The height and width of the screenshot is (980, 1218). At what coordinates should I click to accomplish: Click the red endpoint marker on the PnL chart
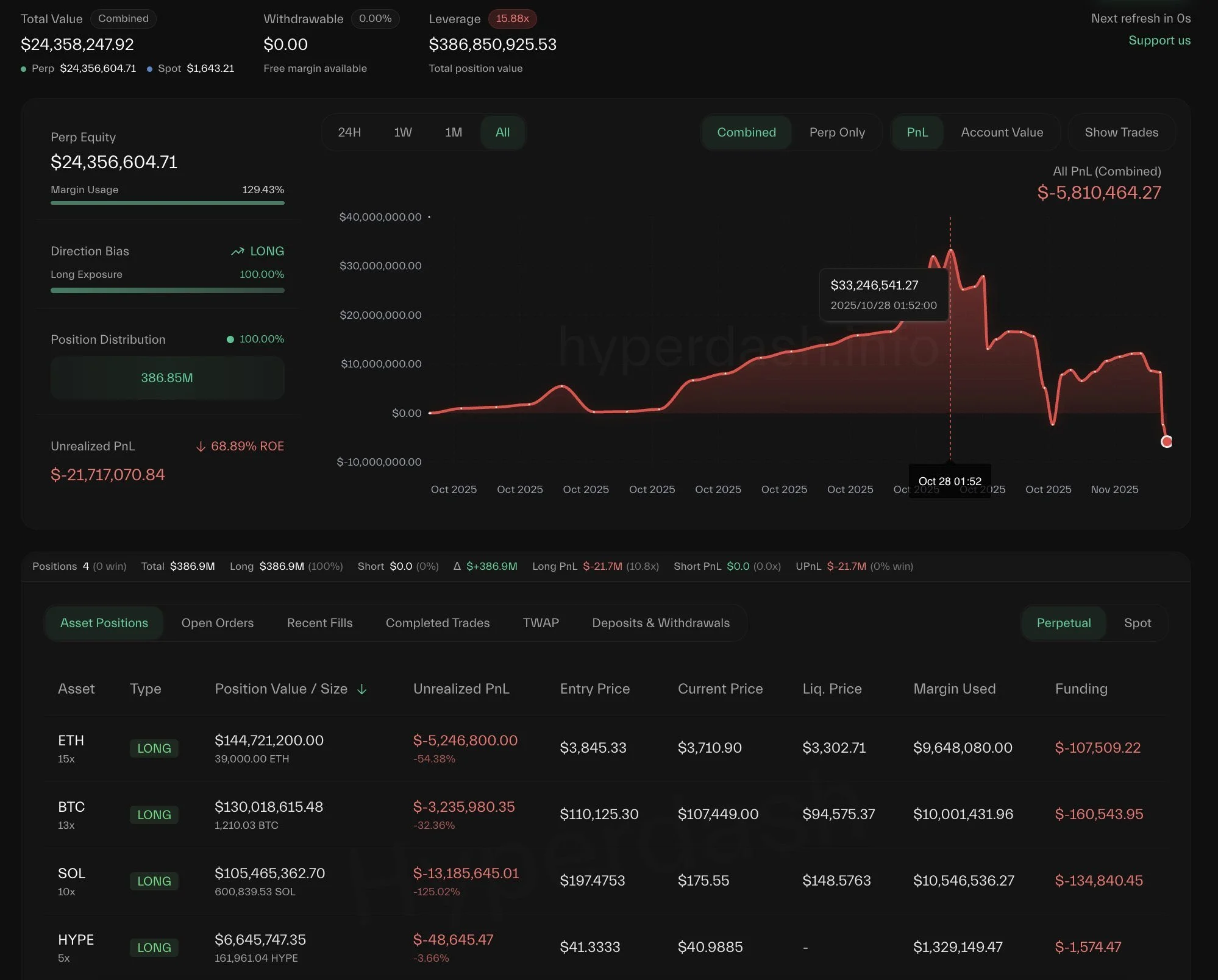[1166, 442]
